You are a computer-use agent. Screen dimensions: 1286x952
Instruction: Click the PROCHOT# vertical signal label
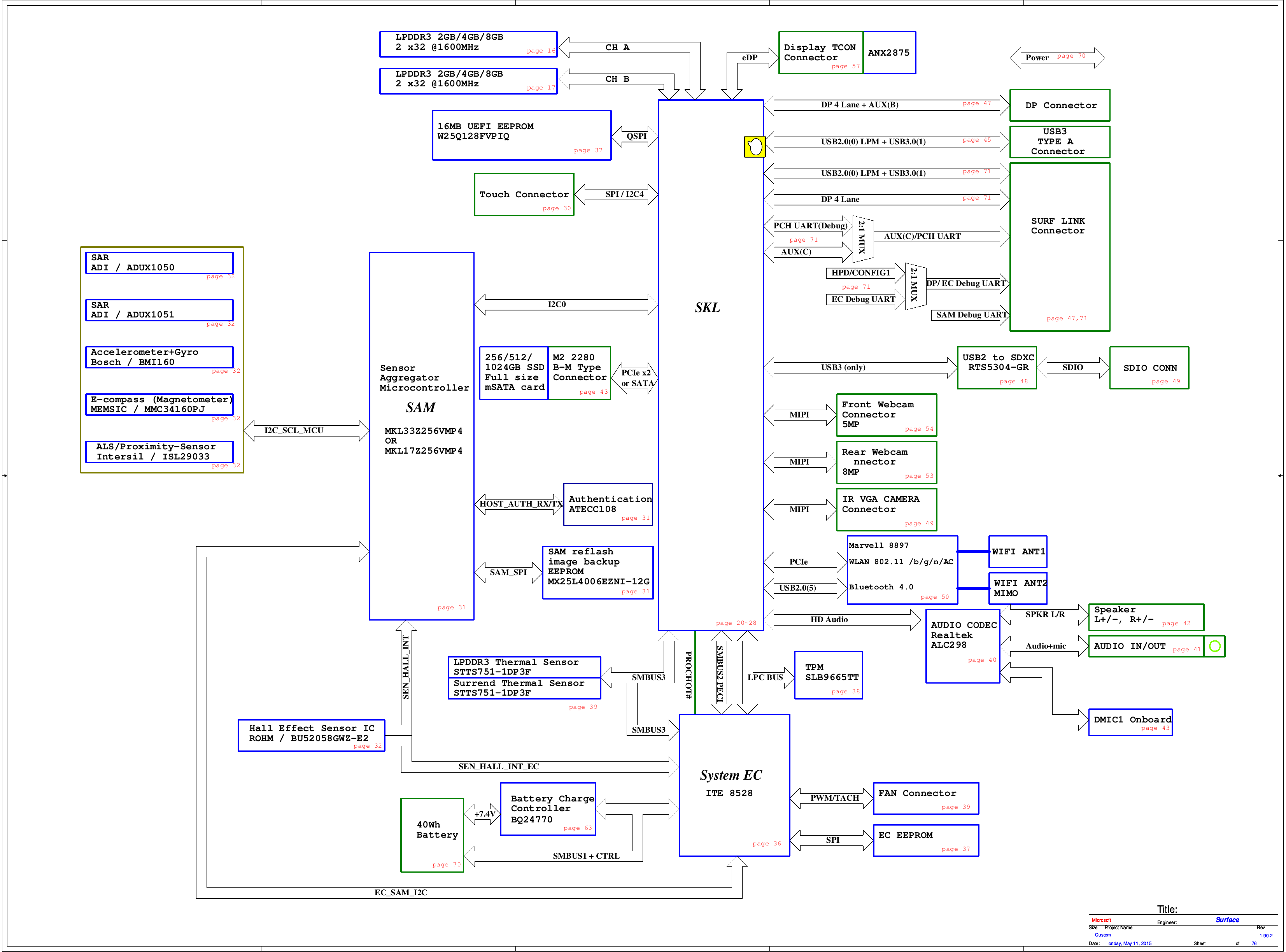coord(688,675)
